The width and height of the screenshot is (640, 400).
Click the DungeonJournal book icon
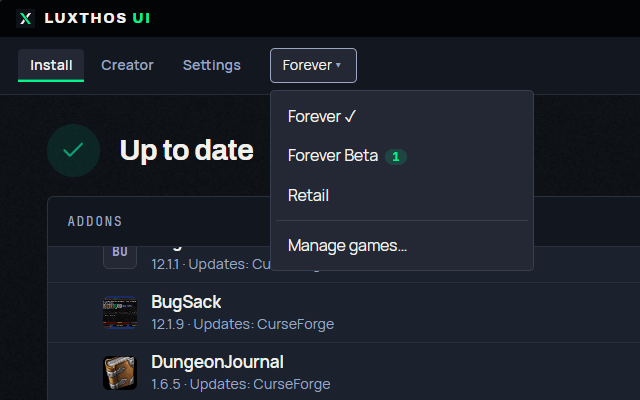(120, 373)
